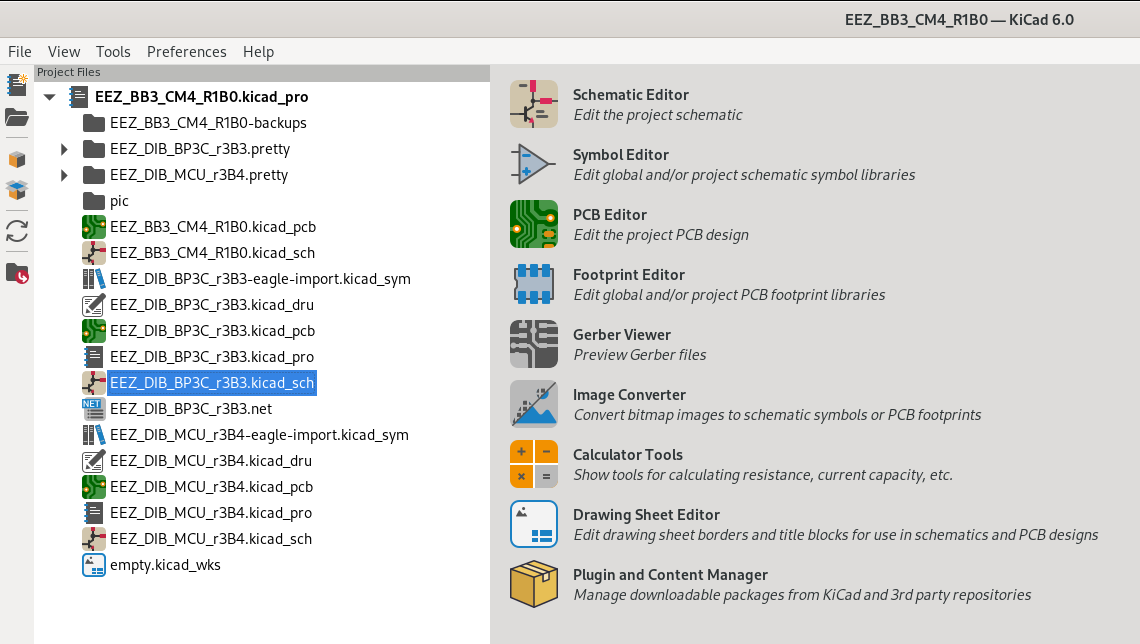Click the New Project toolbar icon
Viewport: 1140px width, 644px height.
pos(17,84)
